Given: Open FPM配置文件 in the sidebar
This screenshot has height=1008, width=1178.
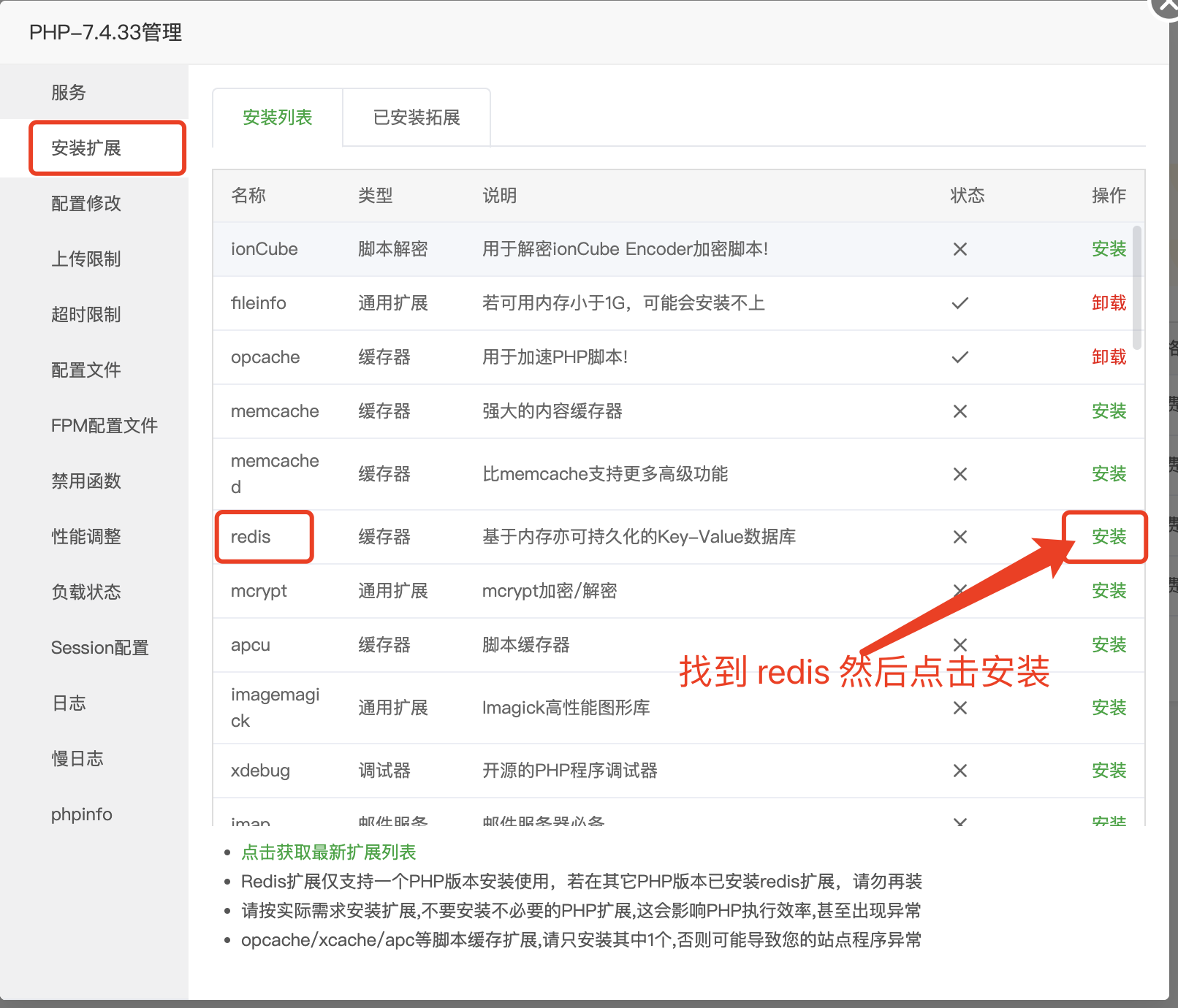Looking at the screenshot, I should (x=104, y=426).
